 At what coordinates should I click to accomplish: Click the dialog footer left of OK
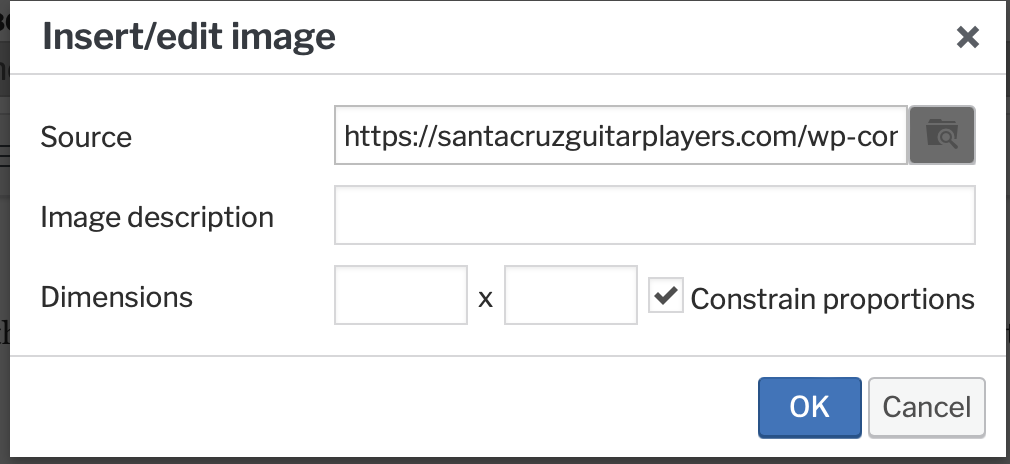click(400, 407)
